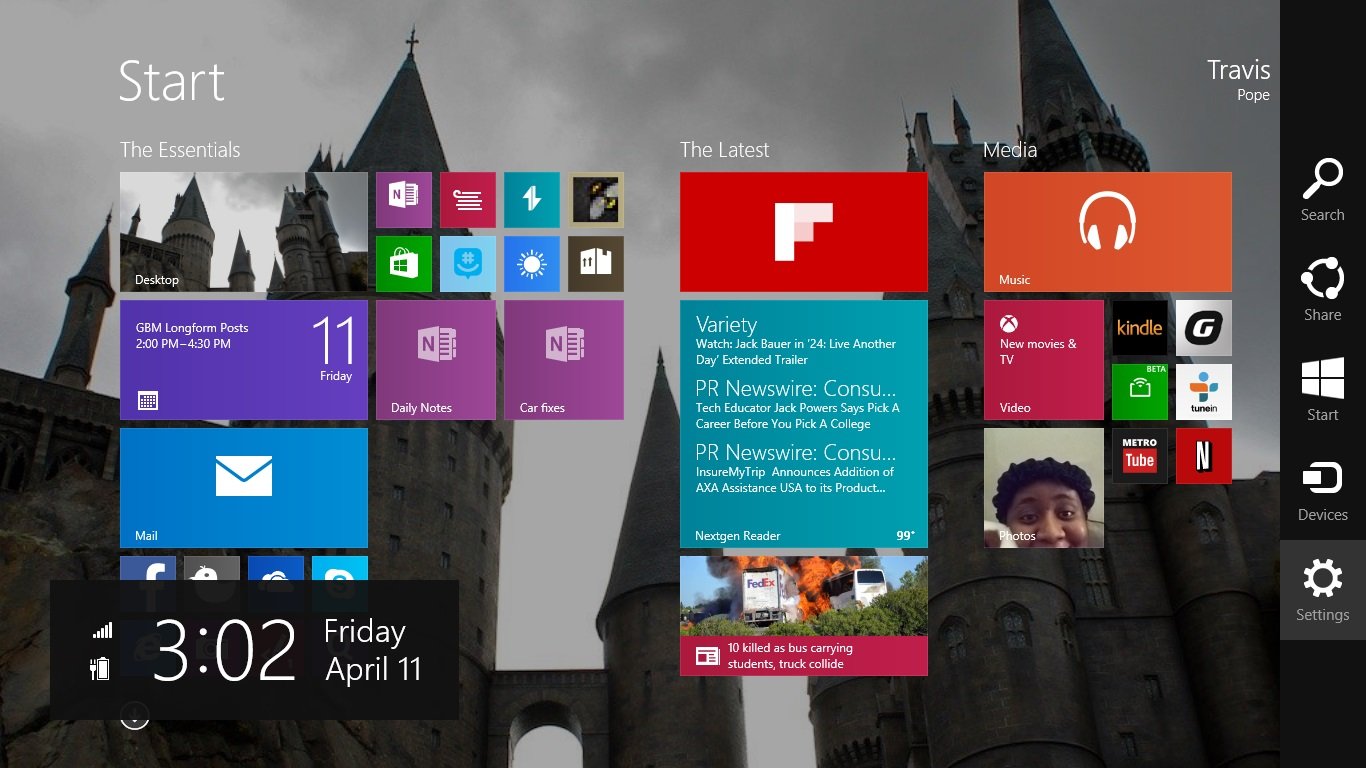
Task: Click The Latest group heading
Action: 725,150
